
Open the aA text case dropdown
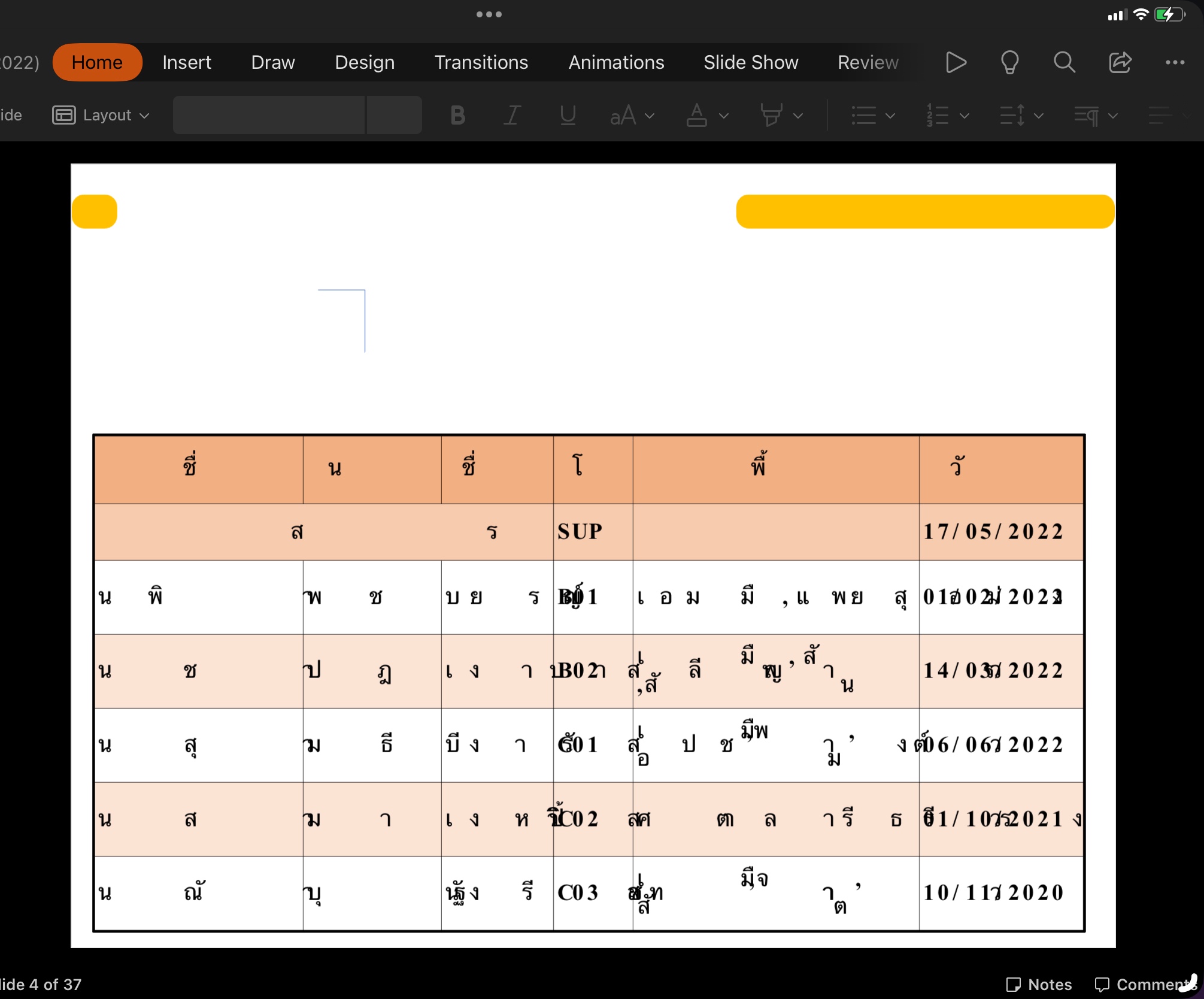pos(632,115)
